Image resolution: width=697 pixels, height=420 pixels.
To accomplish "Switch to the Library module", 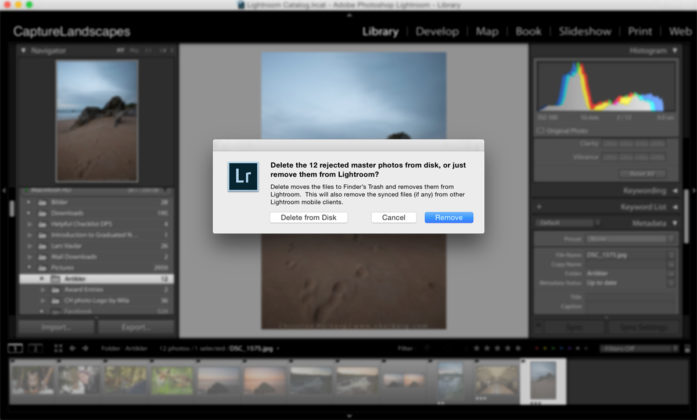I will (380, 32).
